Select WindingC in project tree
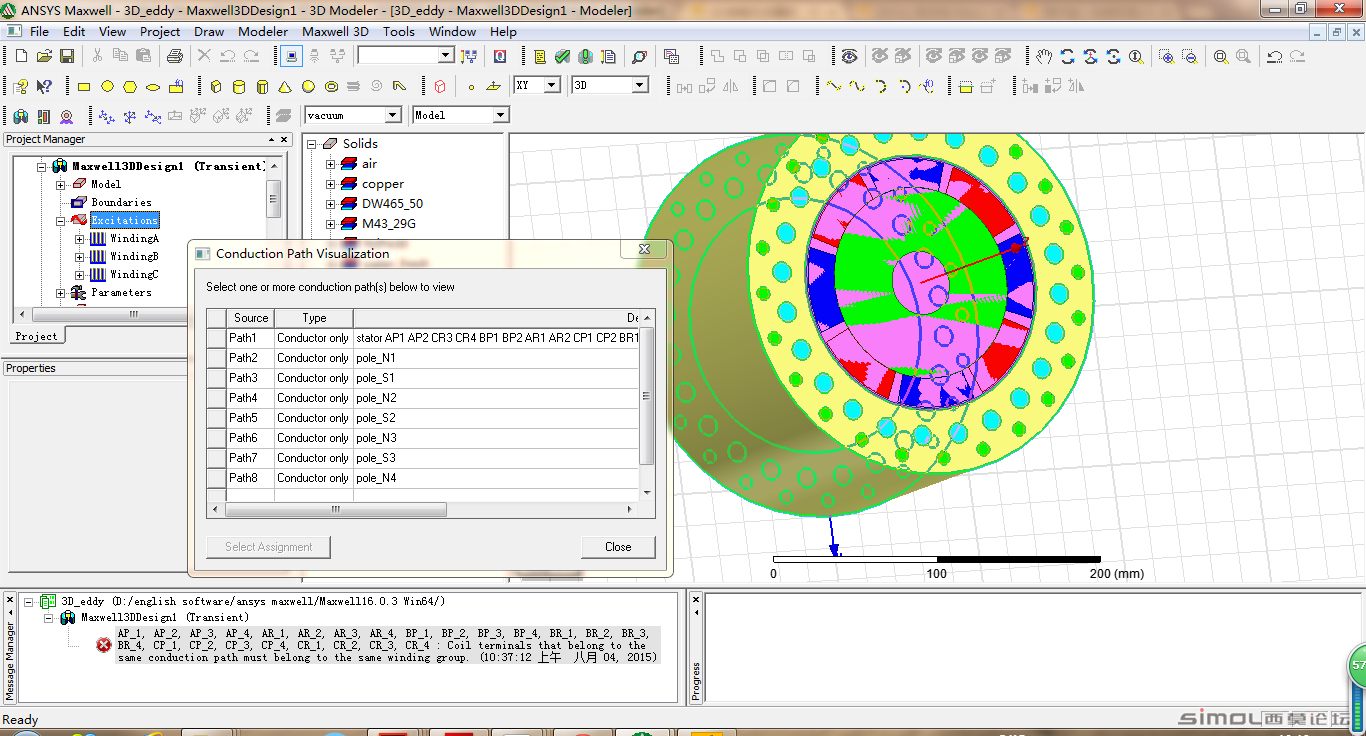Screen dimensions: 1366x736 (134, 274)
